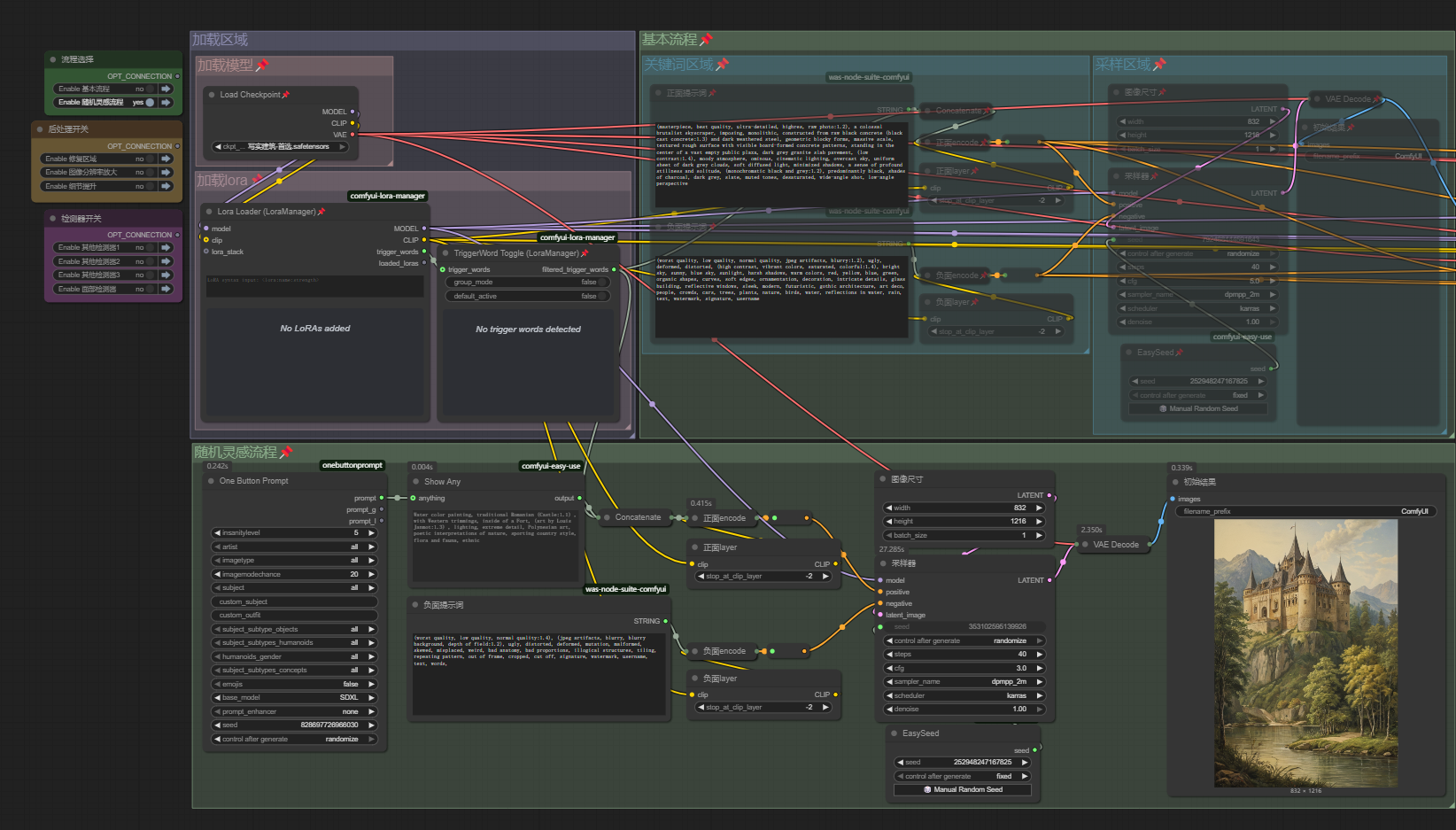The image size is (1456, 830).
Task: Click the pin icon on Load Checkpoint node
Action: pos(285,95)
